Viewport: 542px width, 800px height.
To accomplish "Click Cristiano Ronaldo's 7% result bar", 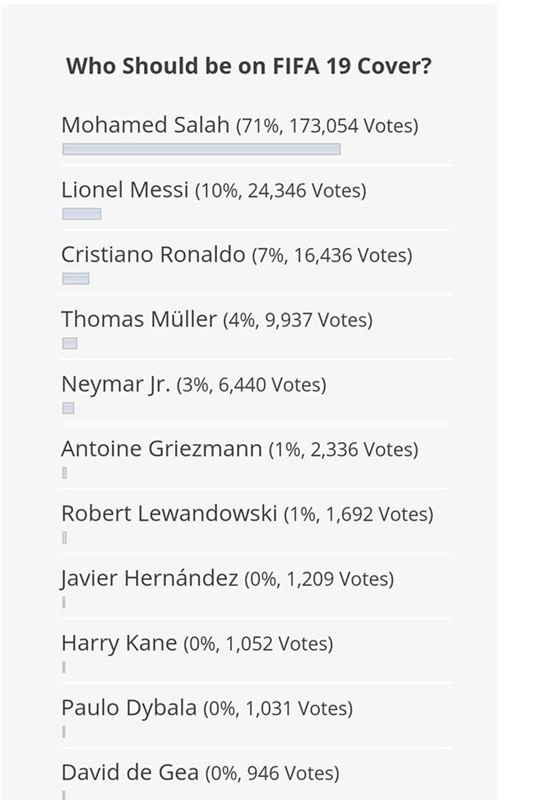I will 76,279.
